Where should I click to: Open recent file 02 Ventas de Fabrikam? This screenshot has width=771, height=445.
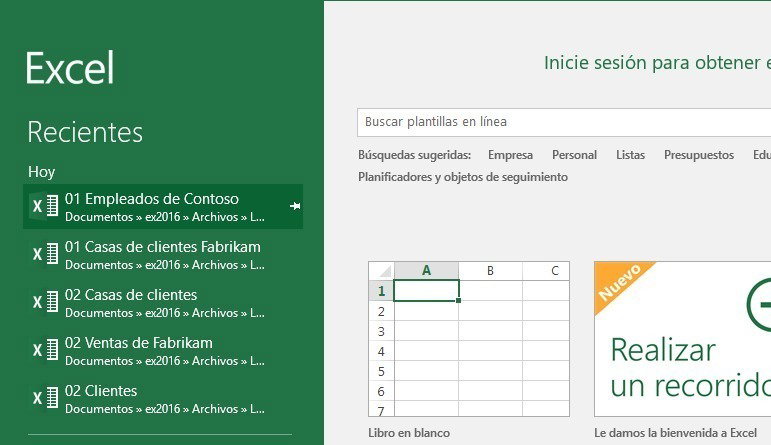tap(163, 351)
